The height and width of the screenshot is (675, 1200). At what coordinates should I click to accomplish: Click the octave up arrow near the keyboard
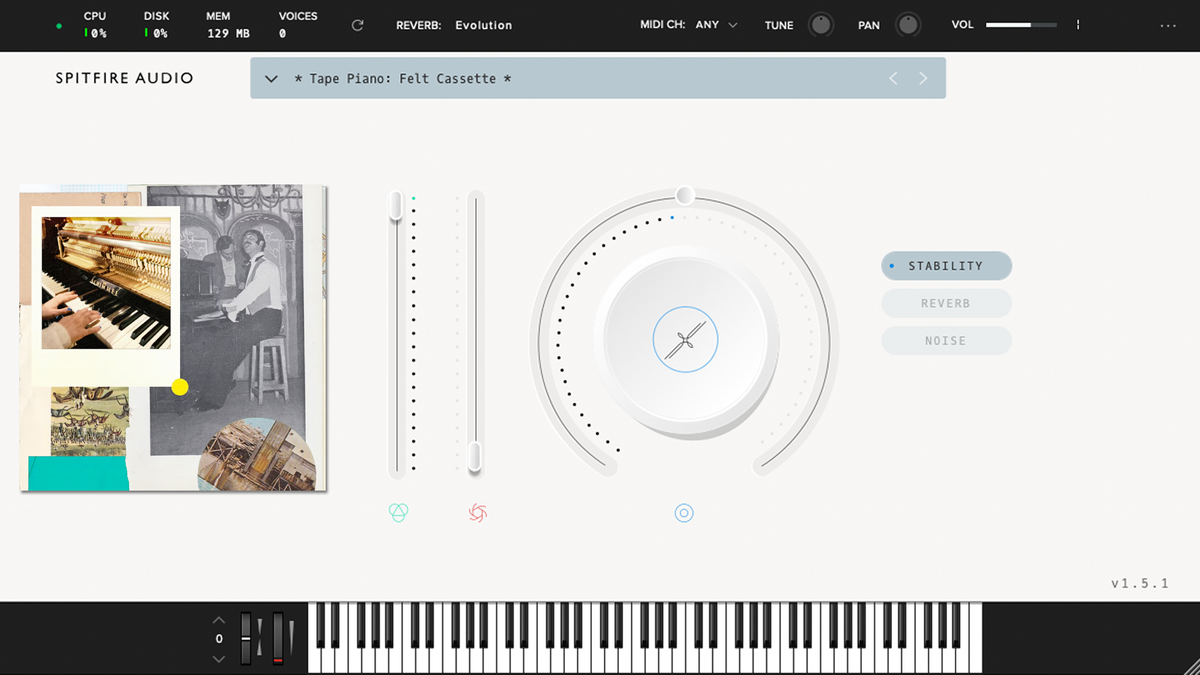point(218,618)
